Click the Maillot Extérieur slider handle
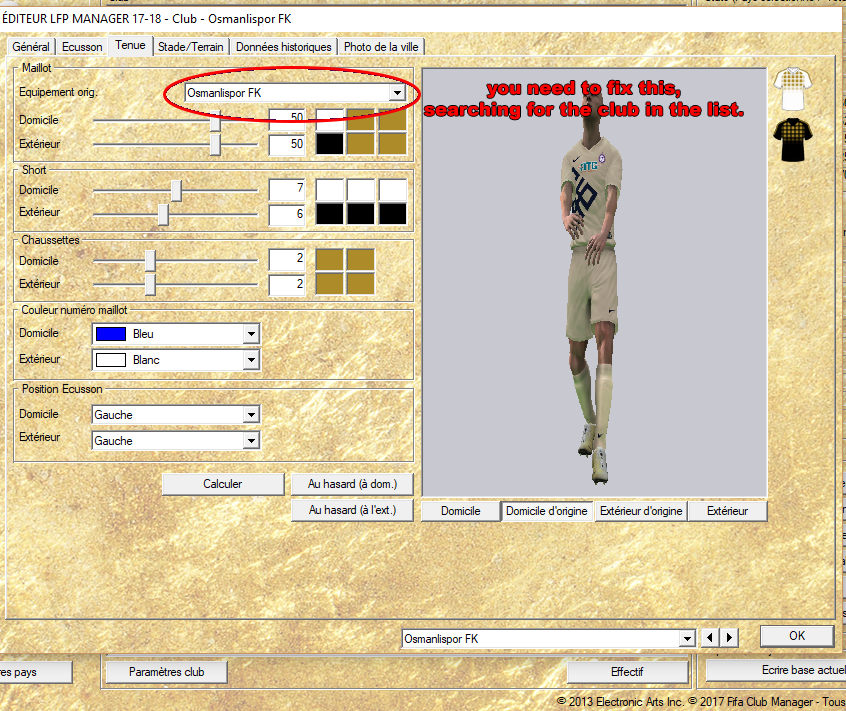Screen dimensions: 846x711 (215, 145)
